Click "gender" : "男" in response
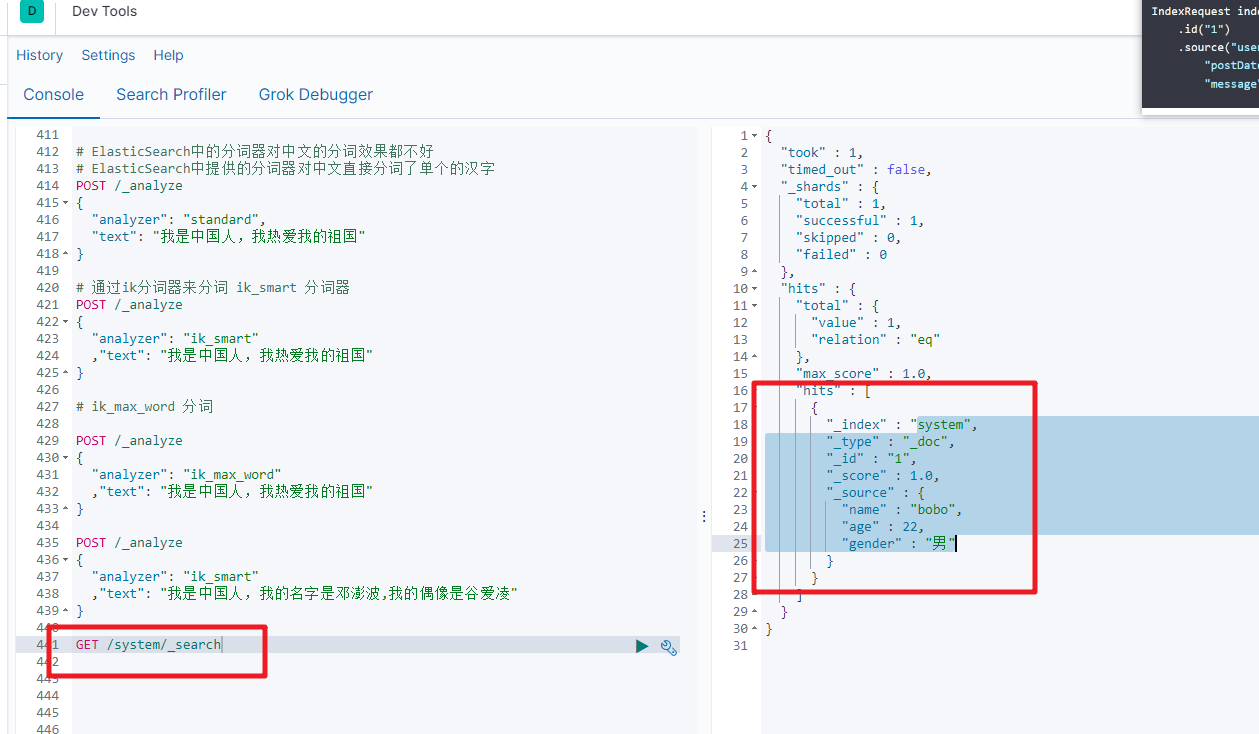Viewport: 1259px width, 734px height. tap(899, 543)
